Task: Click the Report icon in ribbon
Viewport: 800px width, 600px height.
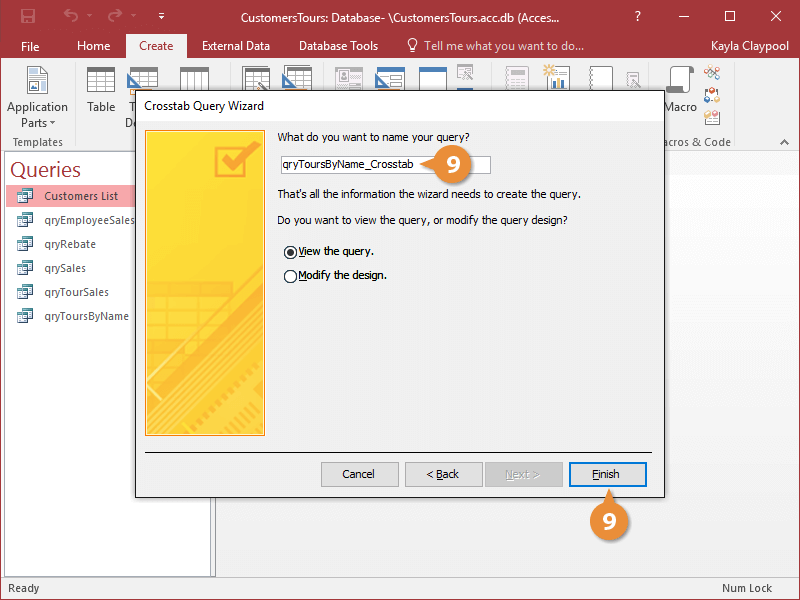Action: [516, 79]
